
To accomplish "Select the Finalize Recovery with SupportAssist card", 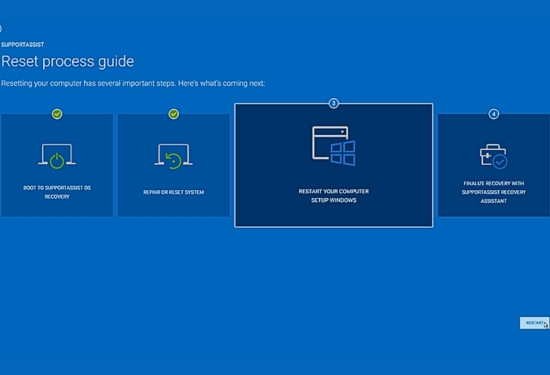I will (x=494, y=165).
